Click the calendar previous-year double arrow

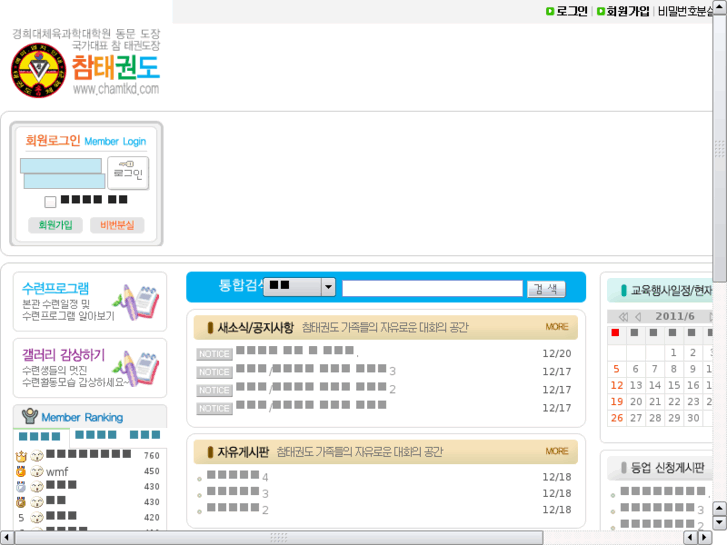[x=623, y=317]
